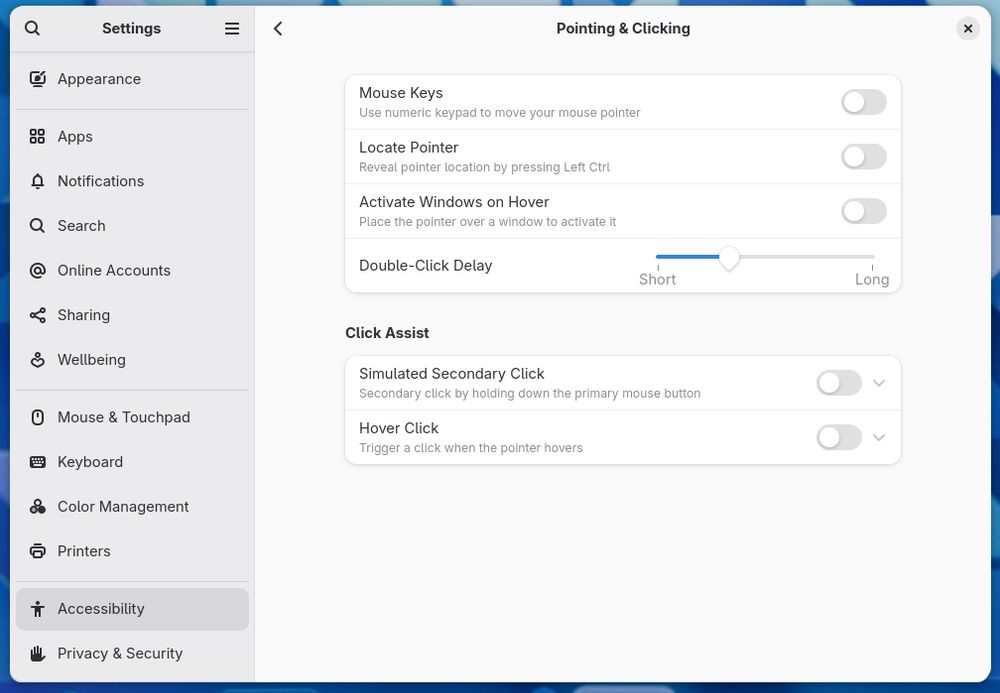Open Appearance settings panel
This screenshot has width=1000, height=693.
tap(132, 79)
